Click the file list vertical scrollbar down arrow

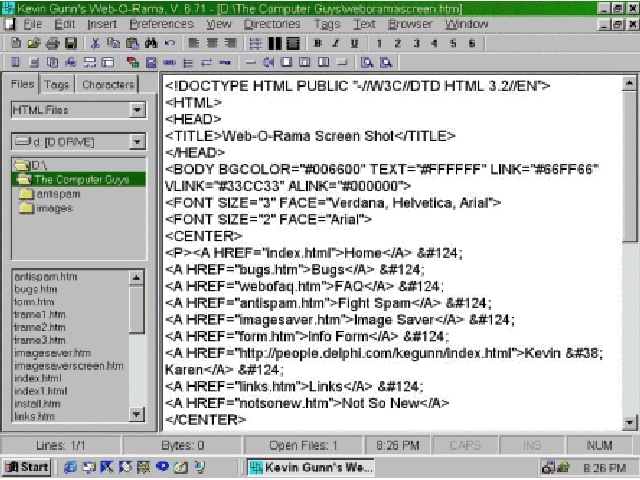coord(137,414)
